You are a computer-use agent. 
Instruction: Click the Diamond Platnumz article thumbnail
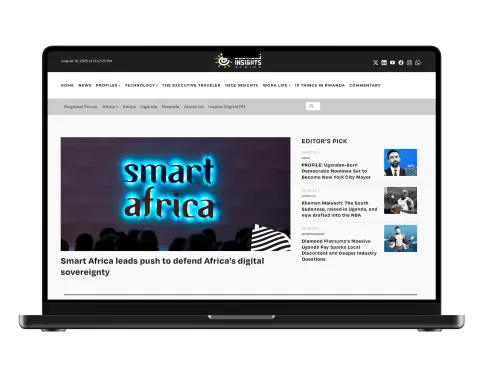[400, 238]
